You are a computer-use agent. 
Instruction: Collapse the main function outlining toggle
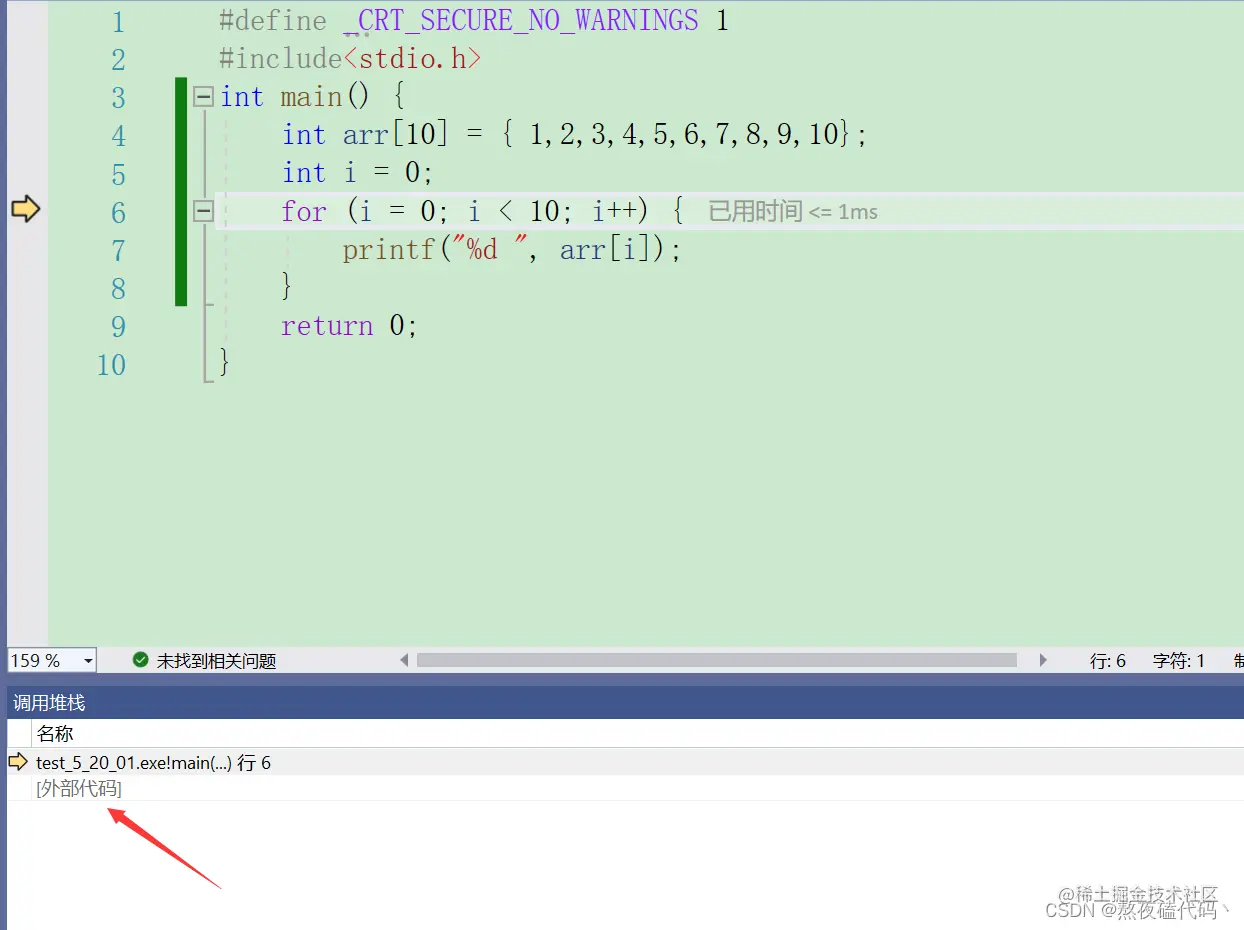coord(204,97)
